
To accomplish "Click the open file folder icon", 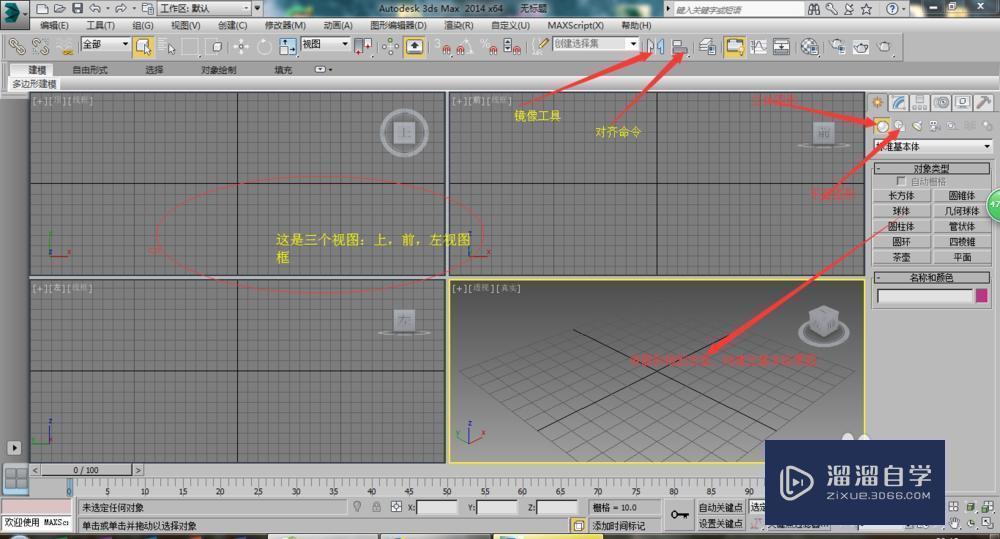I will pyautogui.click(x=59, y=8).
